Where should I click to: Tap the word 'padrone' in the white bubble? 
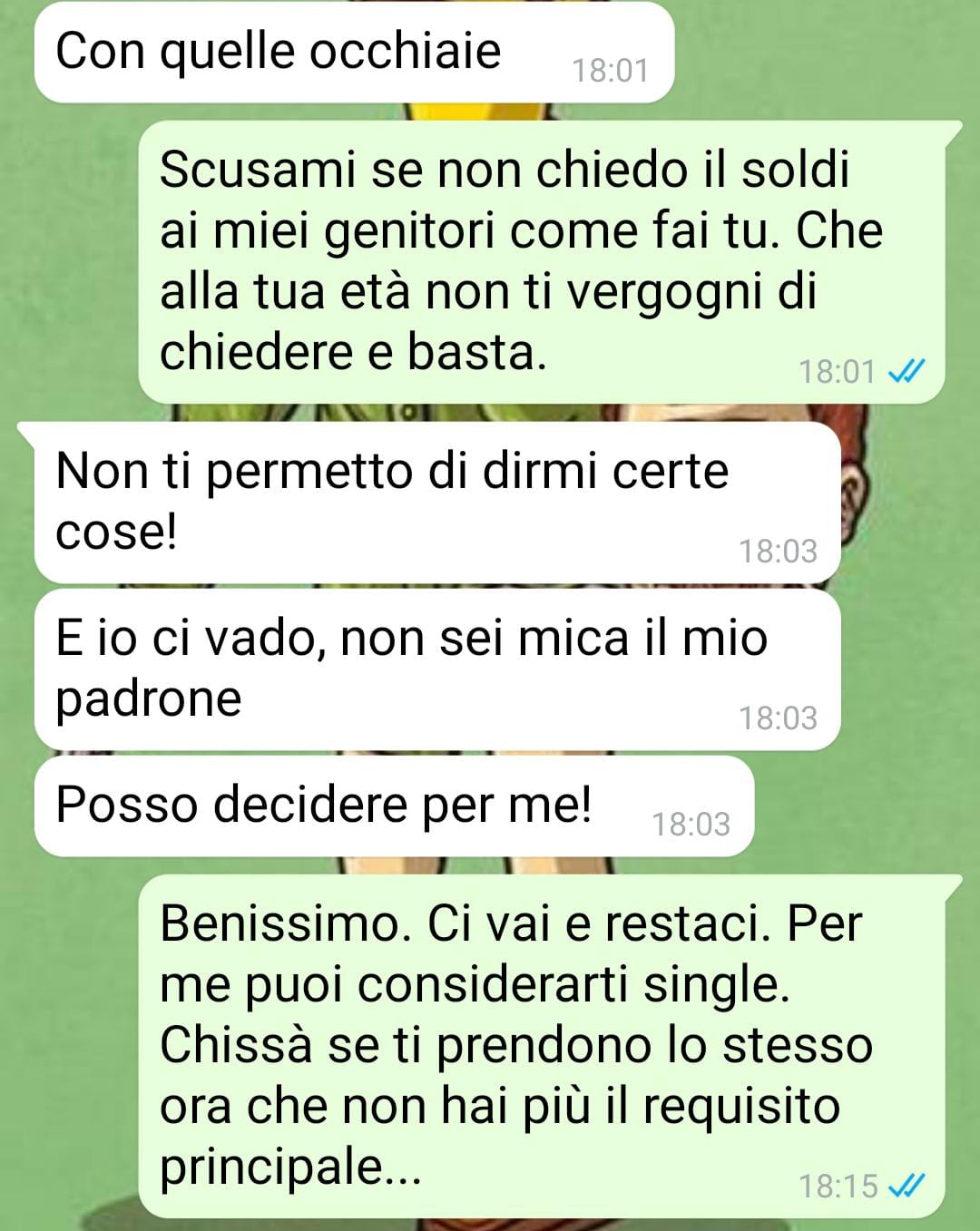pyautogui.click(x=149, y=700)
